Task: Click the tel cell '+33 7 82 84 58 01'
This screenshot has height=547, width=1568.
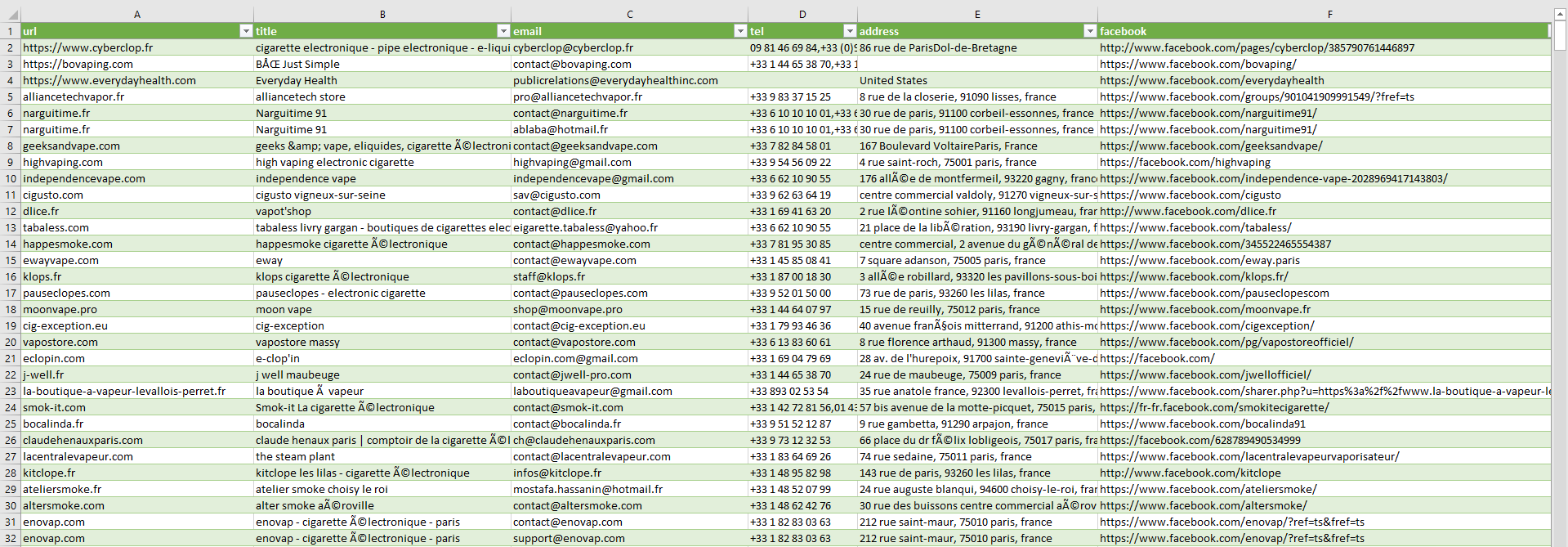Action: [802, 146]
